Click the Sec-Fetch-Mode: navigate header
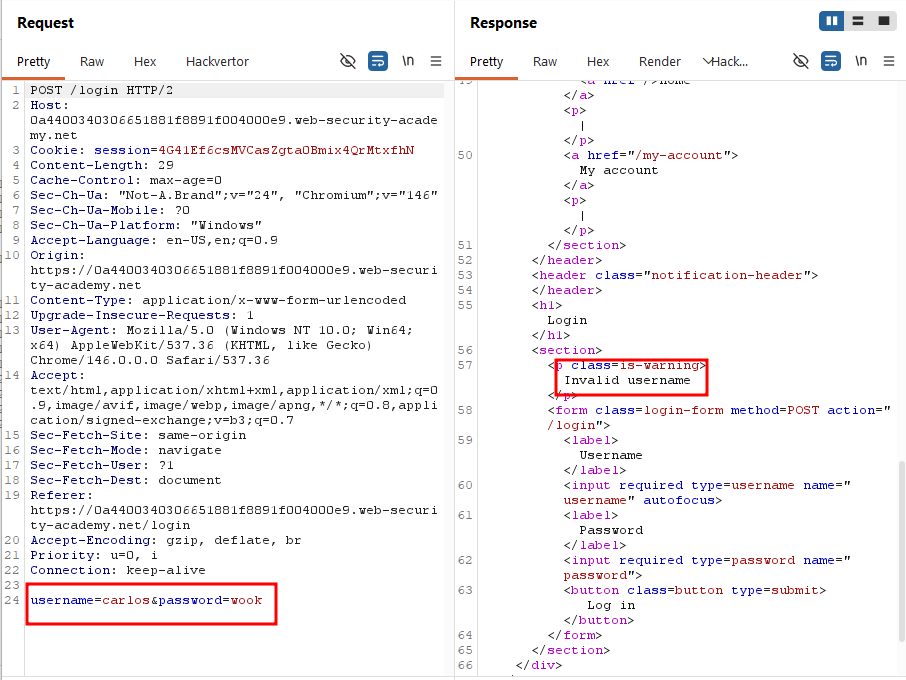Viewport: 906px width, 680px height. tap(126, 451)
